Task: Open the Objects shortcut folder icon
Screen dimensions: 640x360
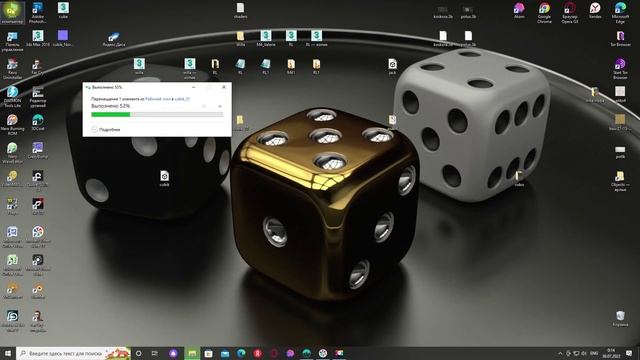Action: [x=620, y=181]
